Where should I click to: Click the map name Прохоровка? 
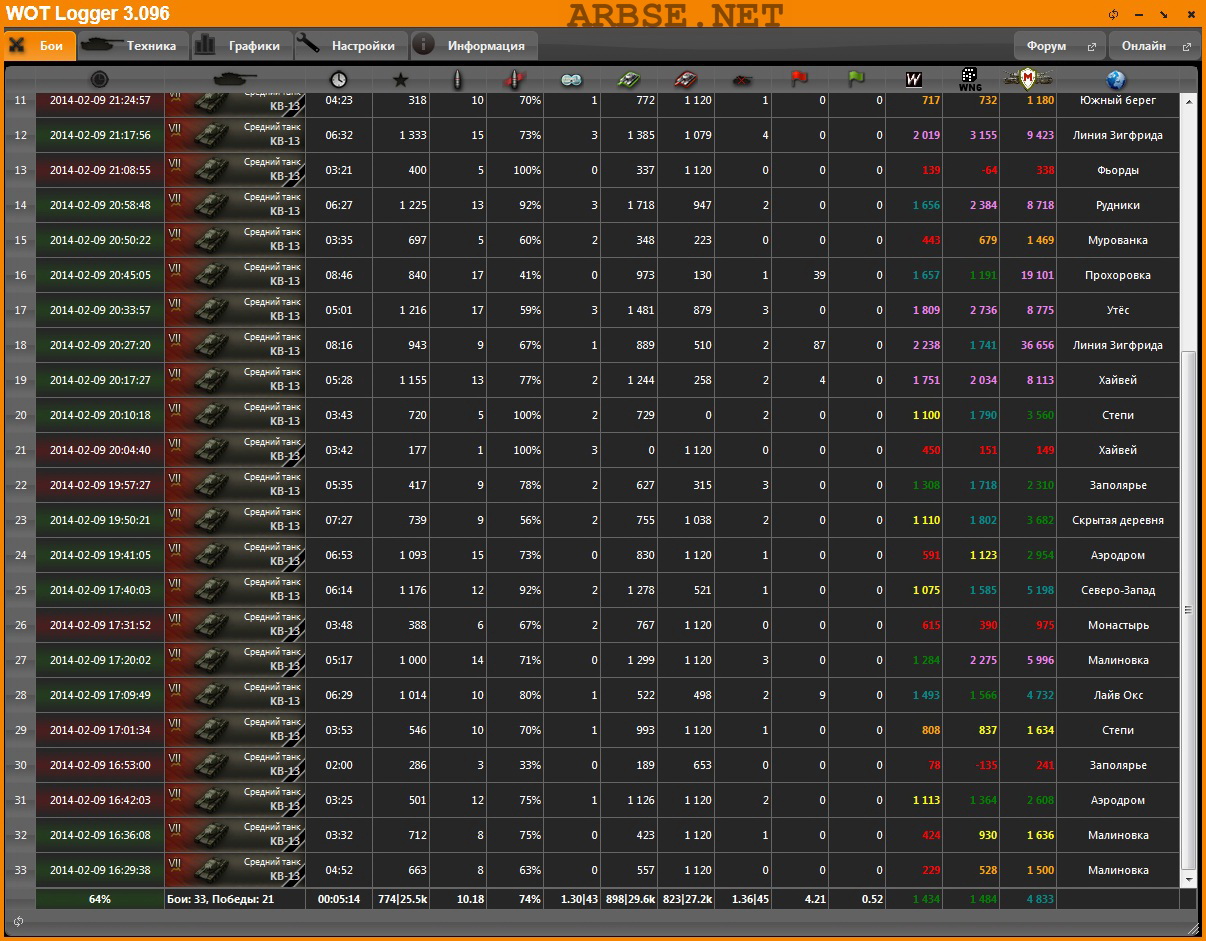pyautogui.click(x=1117, y=275)
